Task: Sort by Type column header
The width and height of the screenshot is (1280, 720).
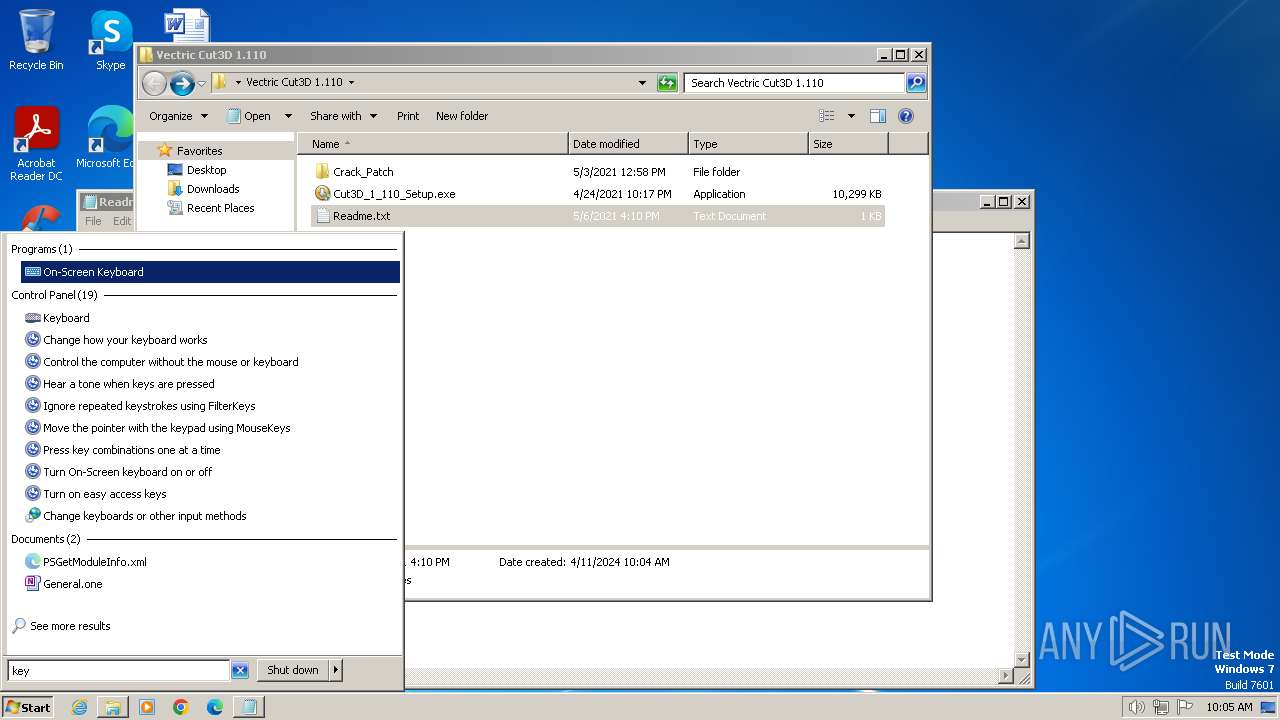Action: (748, 144)
